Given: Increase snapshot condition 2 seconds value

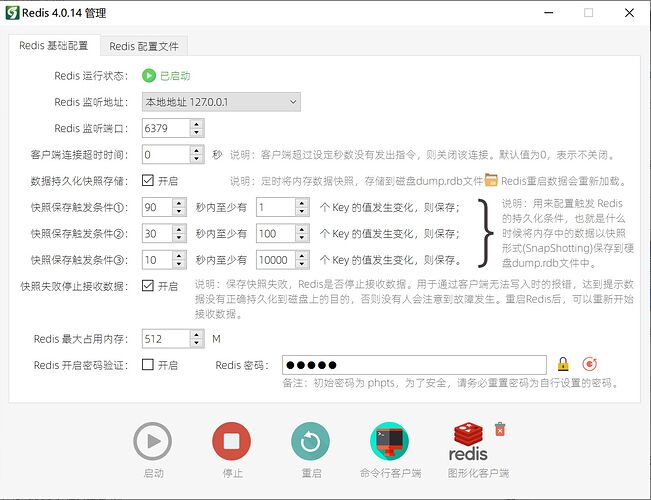Looking at the screenshot, I should [179, 229].
